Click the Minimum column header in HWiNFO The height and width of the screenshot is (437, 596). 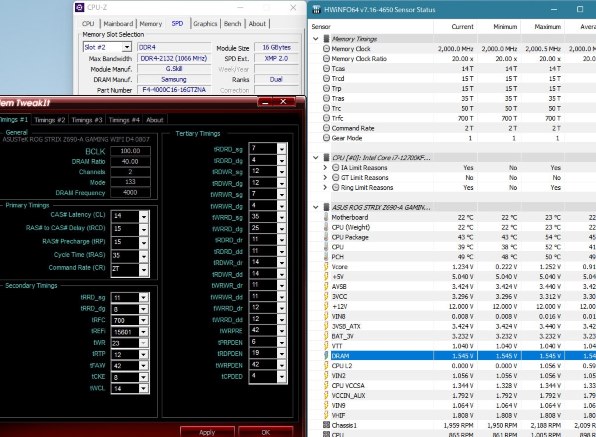pos(499,27)
